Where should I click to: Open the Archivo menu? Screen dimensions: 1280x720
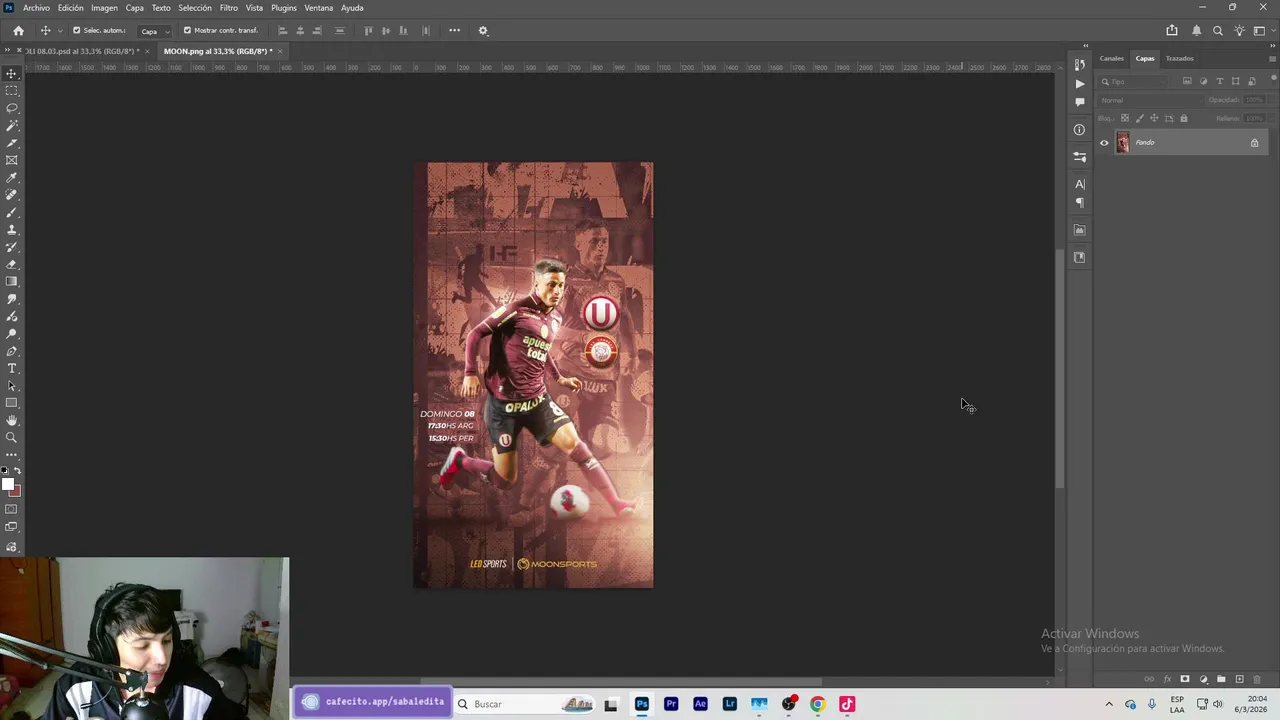(36, 8)
